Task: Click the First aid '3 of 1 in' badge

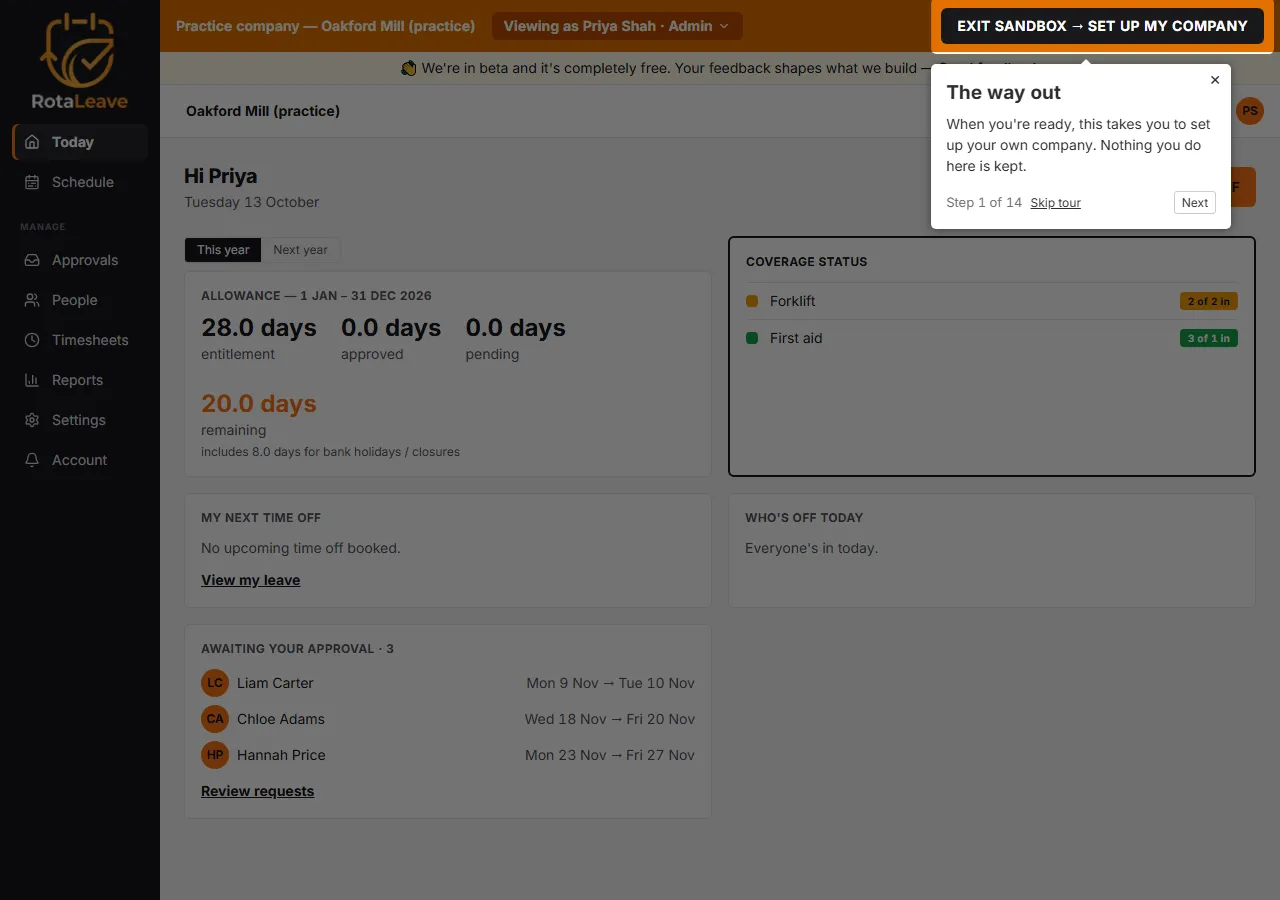Action: tap(1209, 338)
